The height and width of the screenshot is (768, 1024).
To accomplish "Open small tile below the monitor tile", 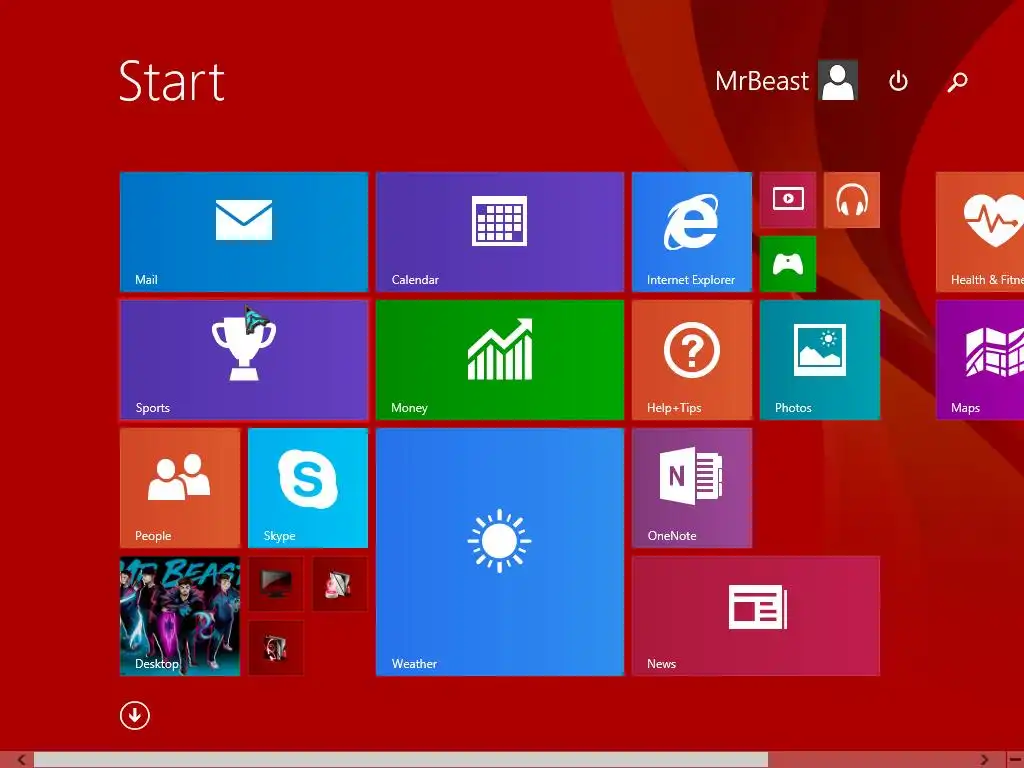I will click(x=276, y=648).
